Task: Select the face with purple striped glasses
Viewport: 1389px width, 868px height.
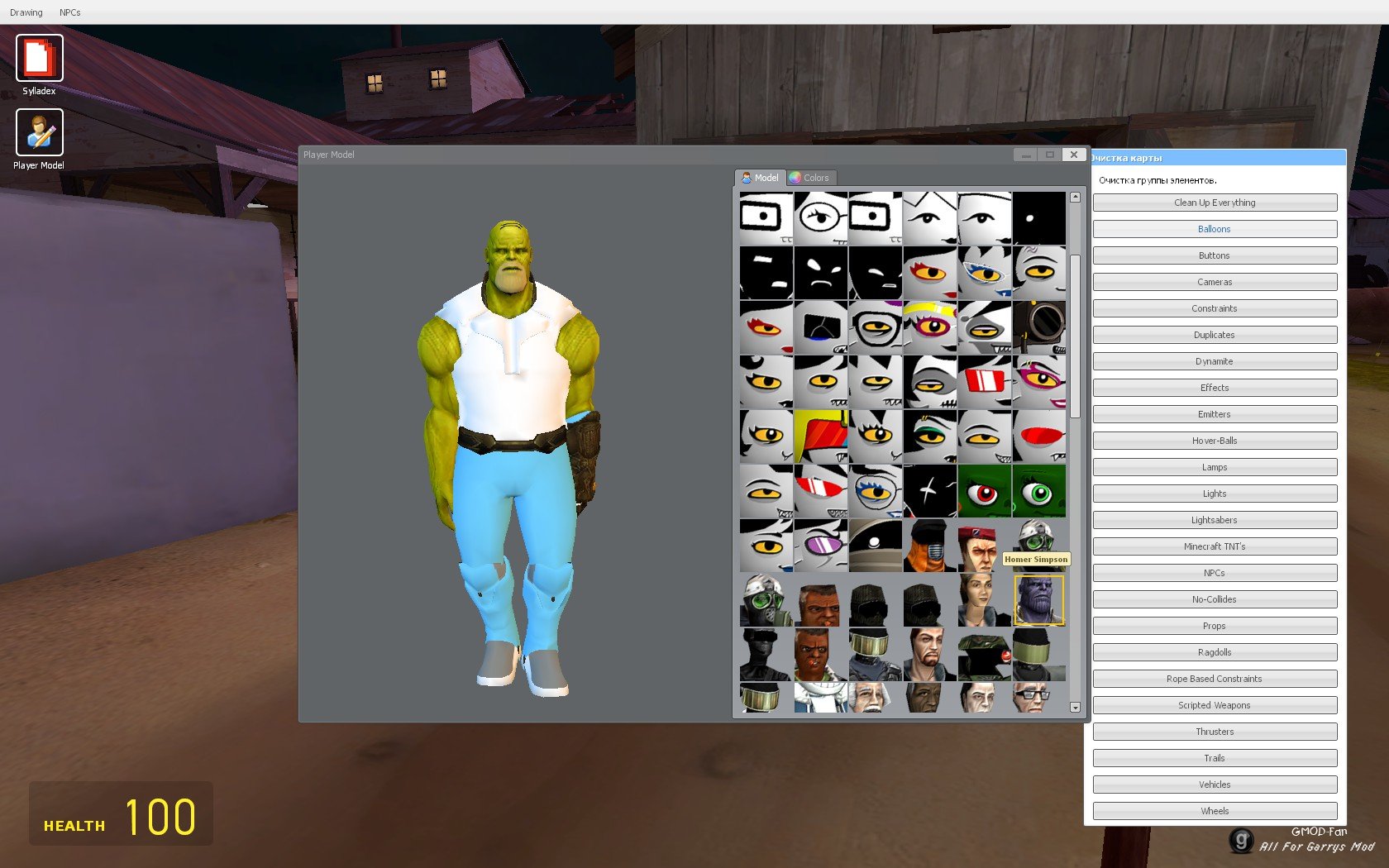Action: tap(820, 546)
